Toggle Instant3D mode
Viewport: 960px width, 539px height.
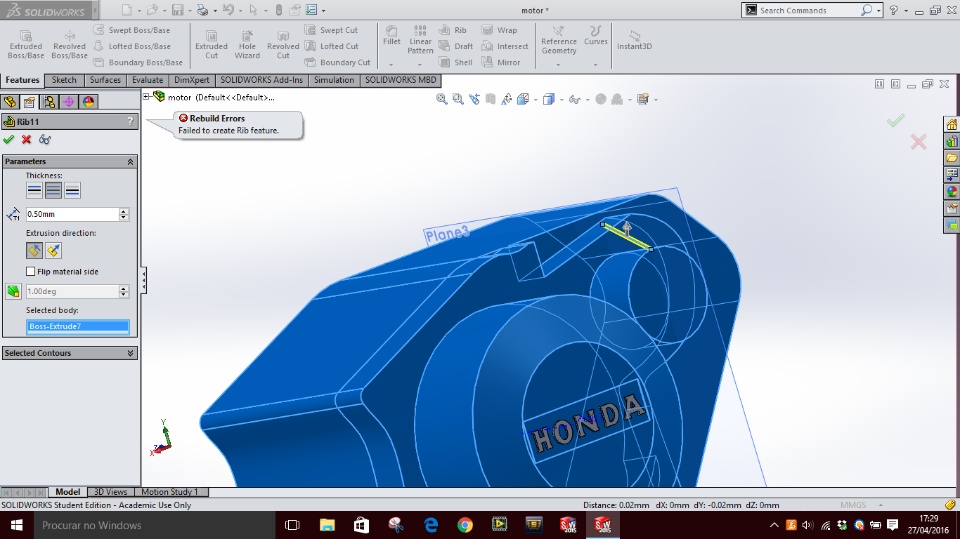coord(634,40)
